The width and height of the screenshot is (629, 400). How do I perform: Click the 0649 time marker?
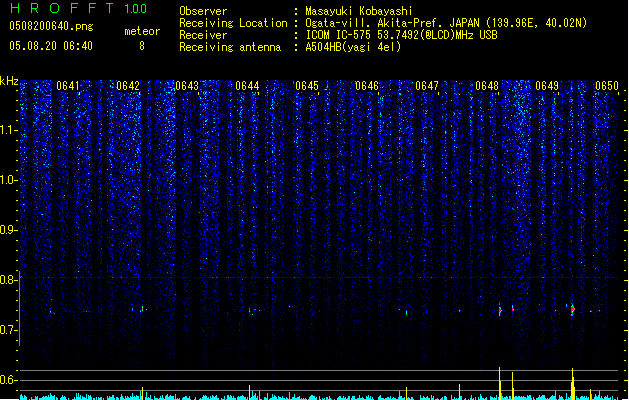(x=547, y=86)
